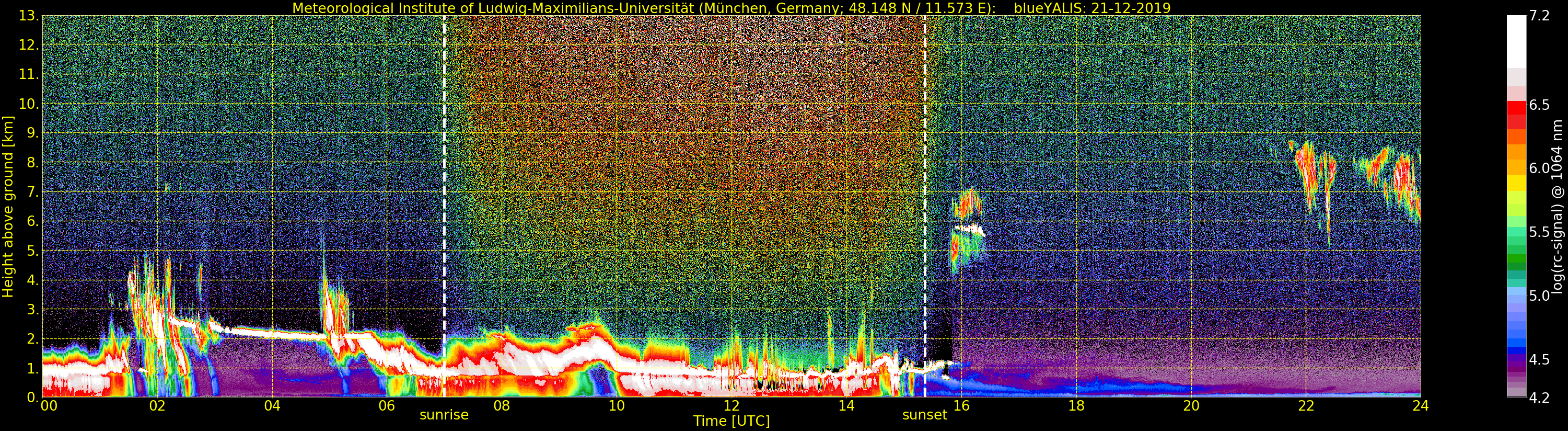Click the height axis tick '0.'
The image size is (1568, 431).
(32, 397)
